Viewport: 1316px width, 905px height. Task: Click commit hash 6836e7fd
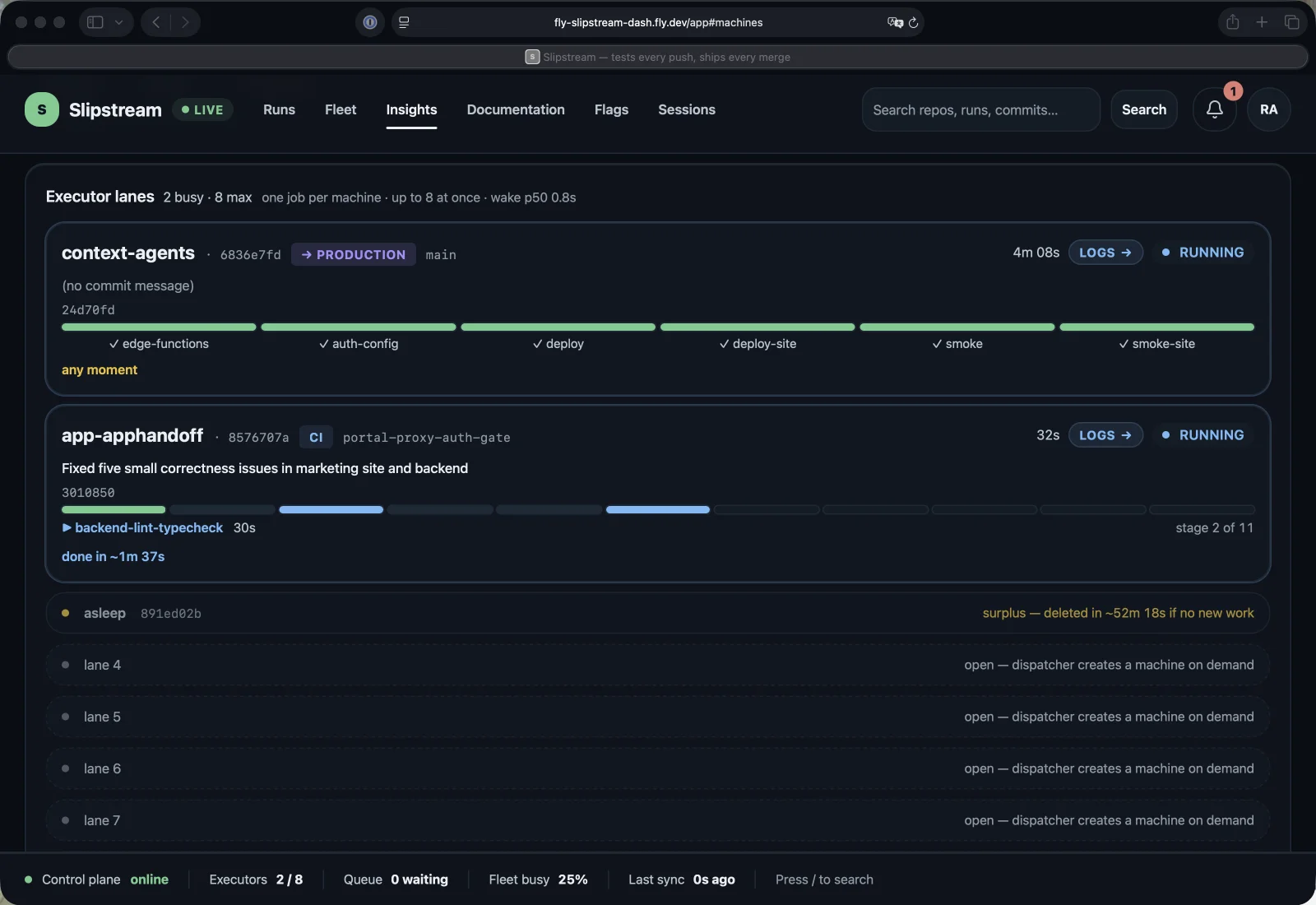coord(251,255)
